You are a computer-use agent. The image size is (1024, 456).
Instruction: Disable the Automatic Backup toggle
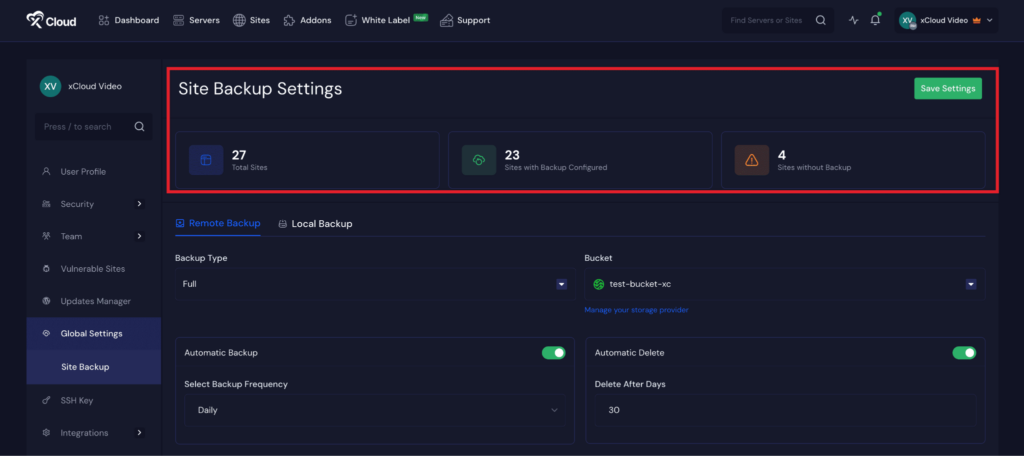[553, 353]
